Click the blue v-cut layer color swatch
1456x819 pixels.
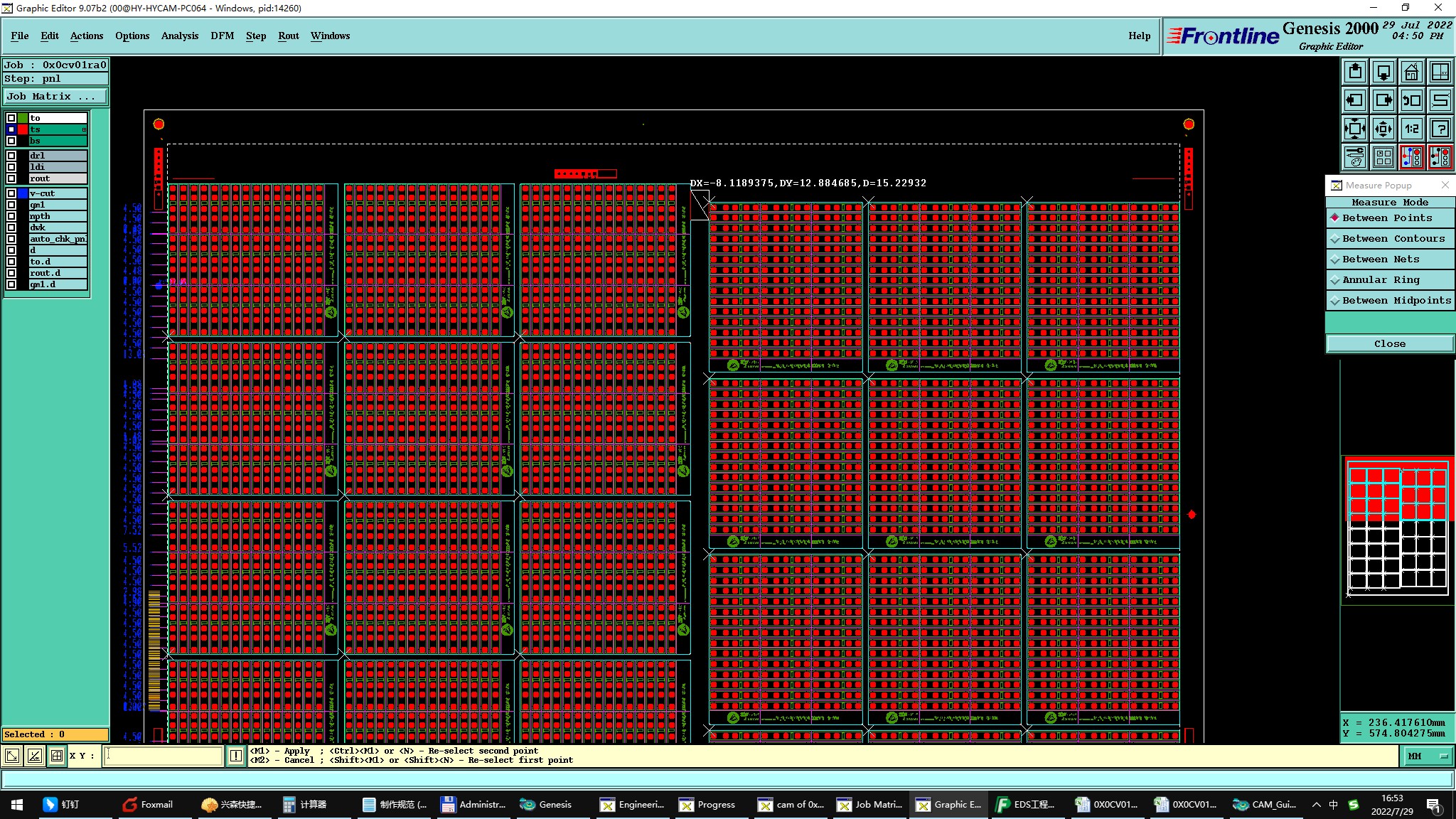[x=23, y=193]
